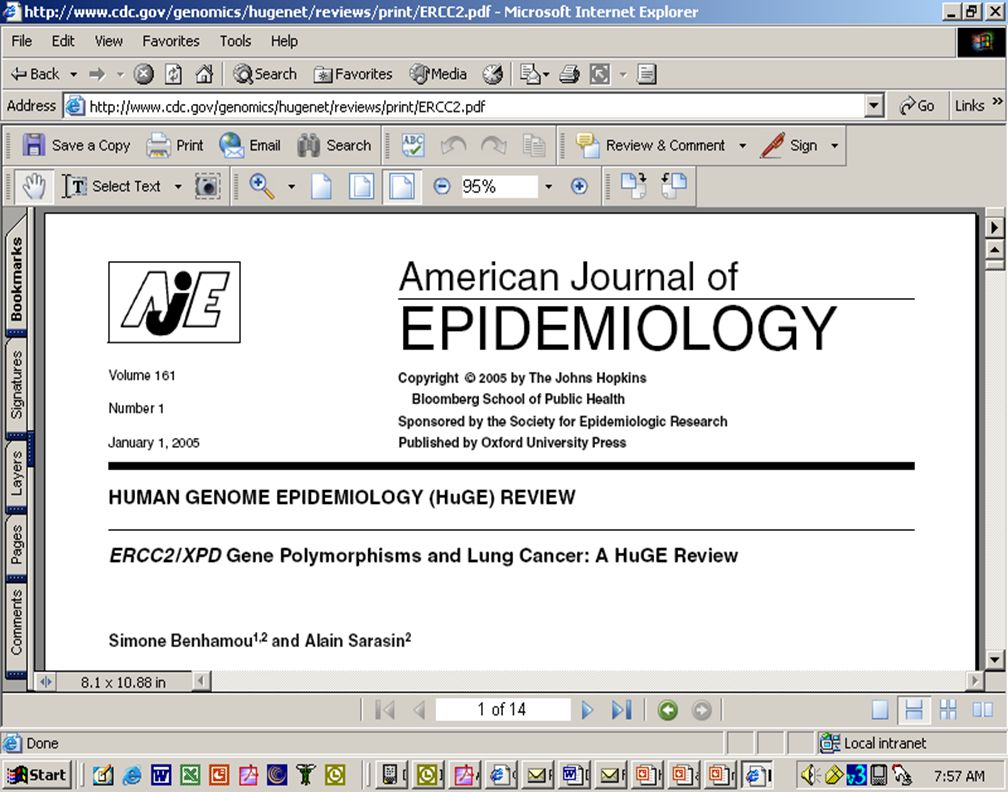Open Acrobat Search with the binoculars icon
Viewport: 1008px width, 792px height.
pyautogui.click(x=334, y=146)
